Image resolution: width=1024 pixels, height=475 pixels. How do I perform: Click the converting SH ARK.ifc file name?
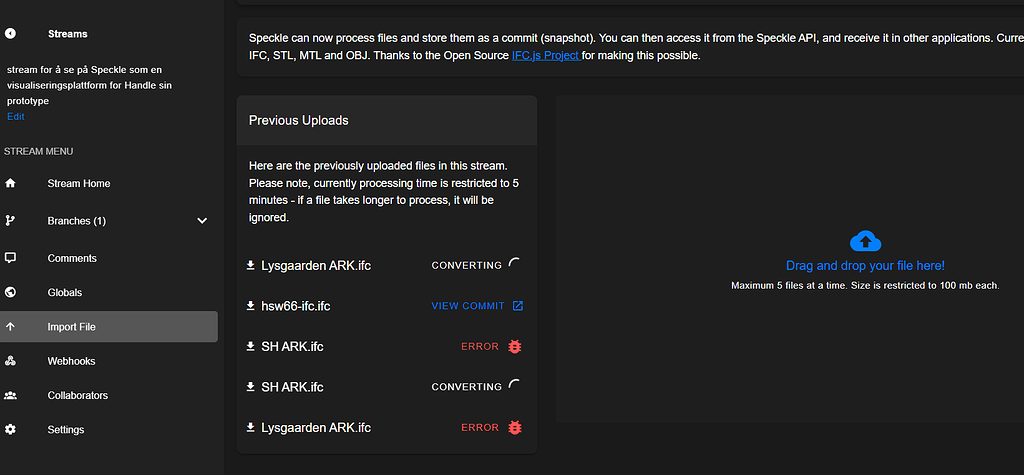point(292,387)
